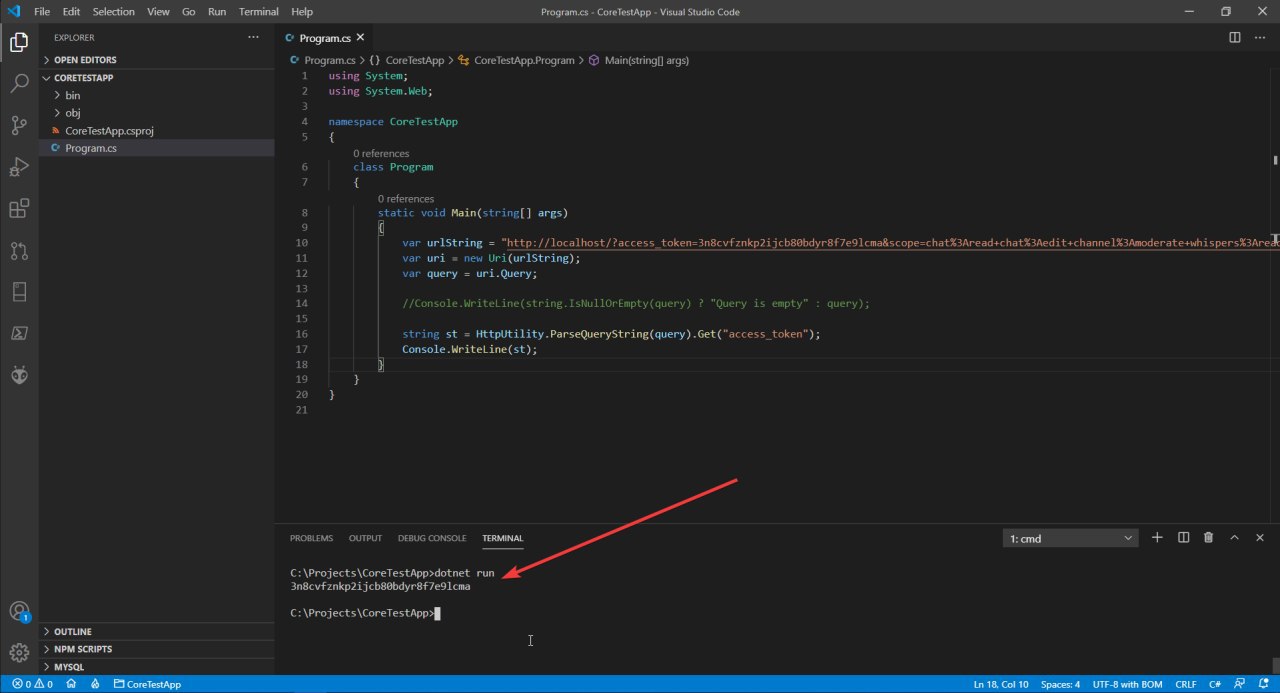
Task: Select Program.cs in explorer tree
Action: click(x=157, y=148)
